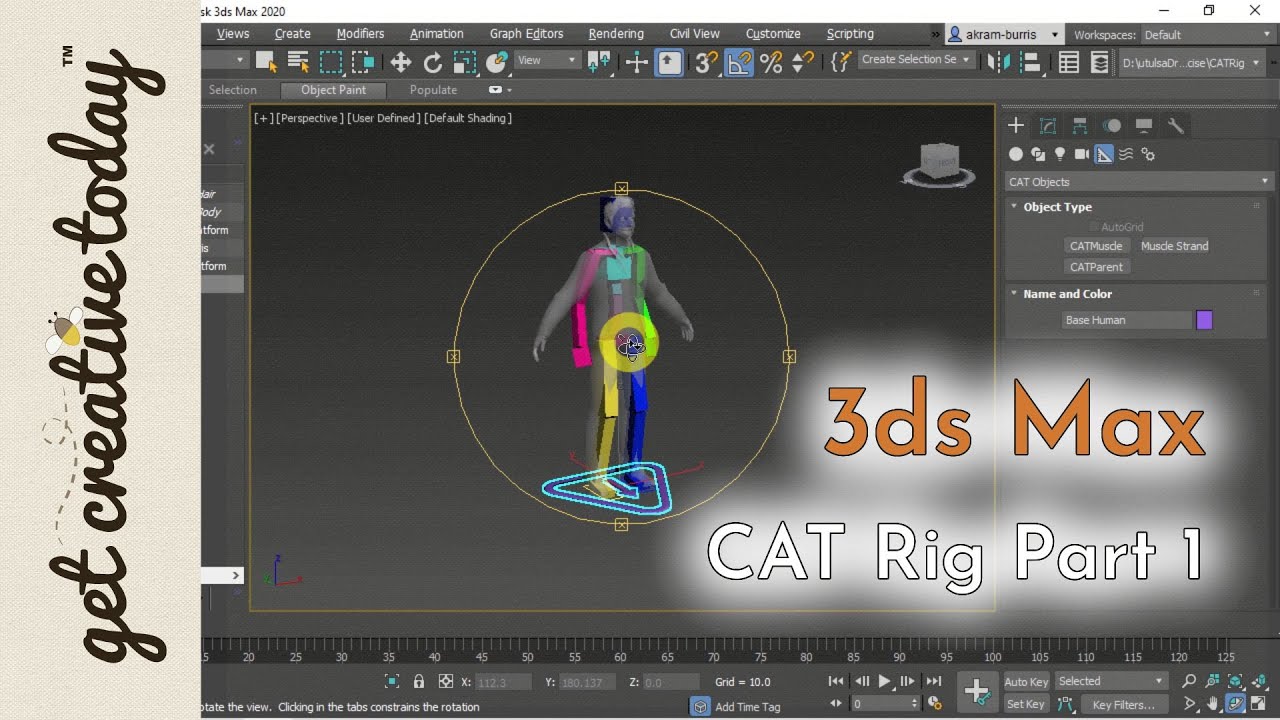Open the Display command panel tab
The height and width of the screenshot is (720, 1280).
[x=1144, y=126]
